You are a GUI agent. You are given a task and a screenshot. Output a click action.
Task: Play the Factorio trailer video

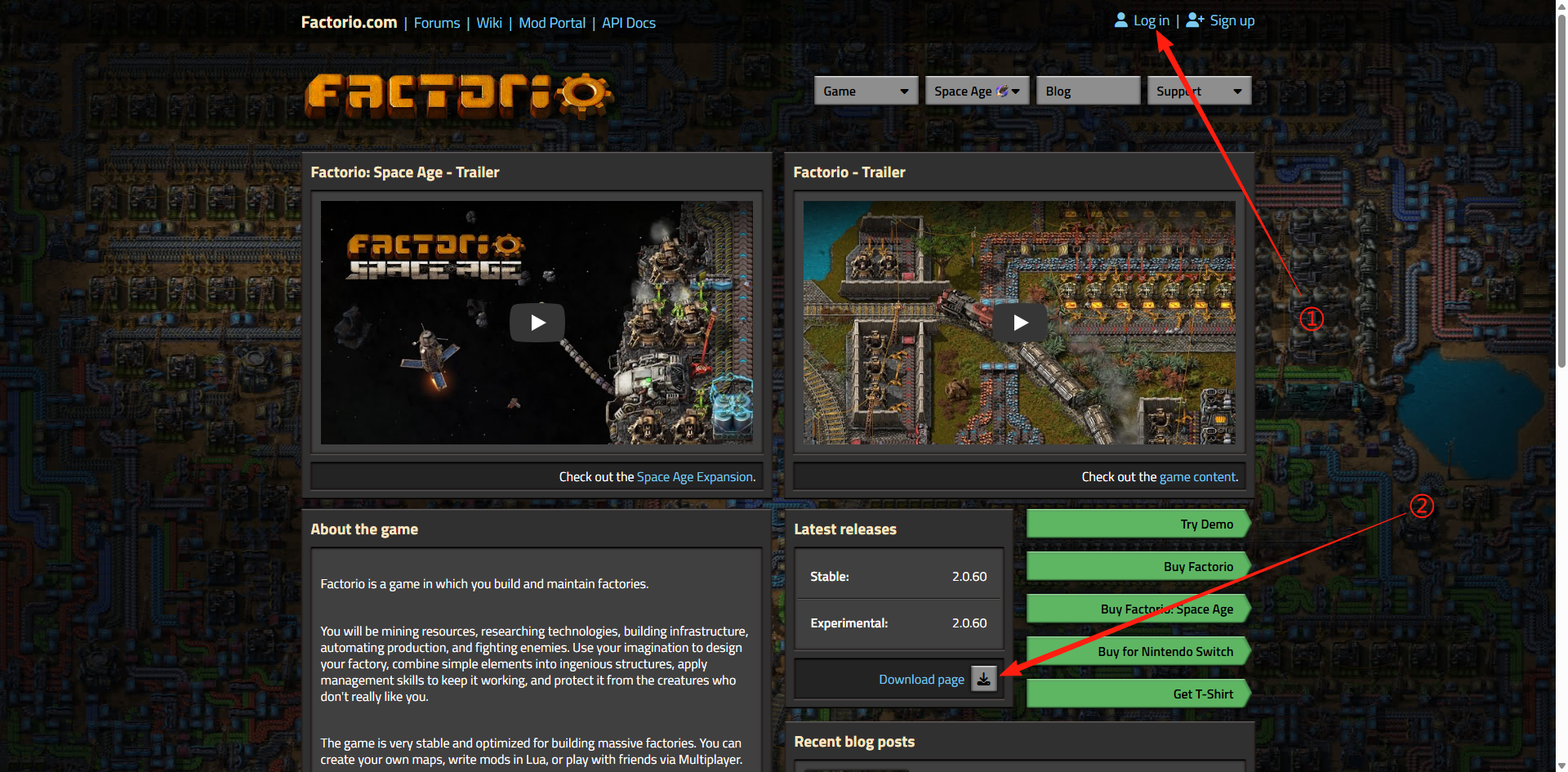1020,323
